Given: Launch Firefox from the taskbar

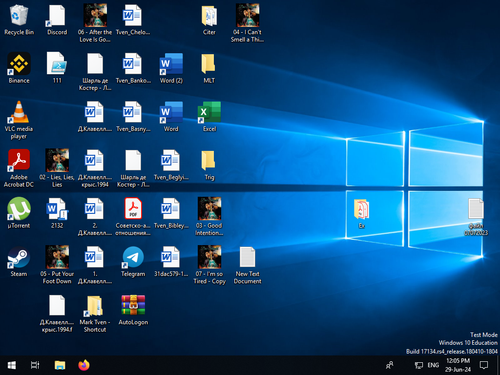Looking at the screenshot, I should click(84, 365).
